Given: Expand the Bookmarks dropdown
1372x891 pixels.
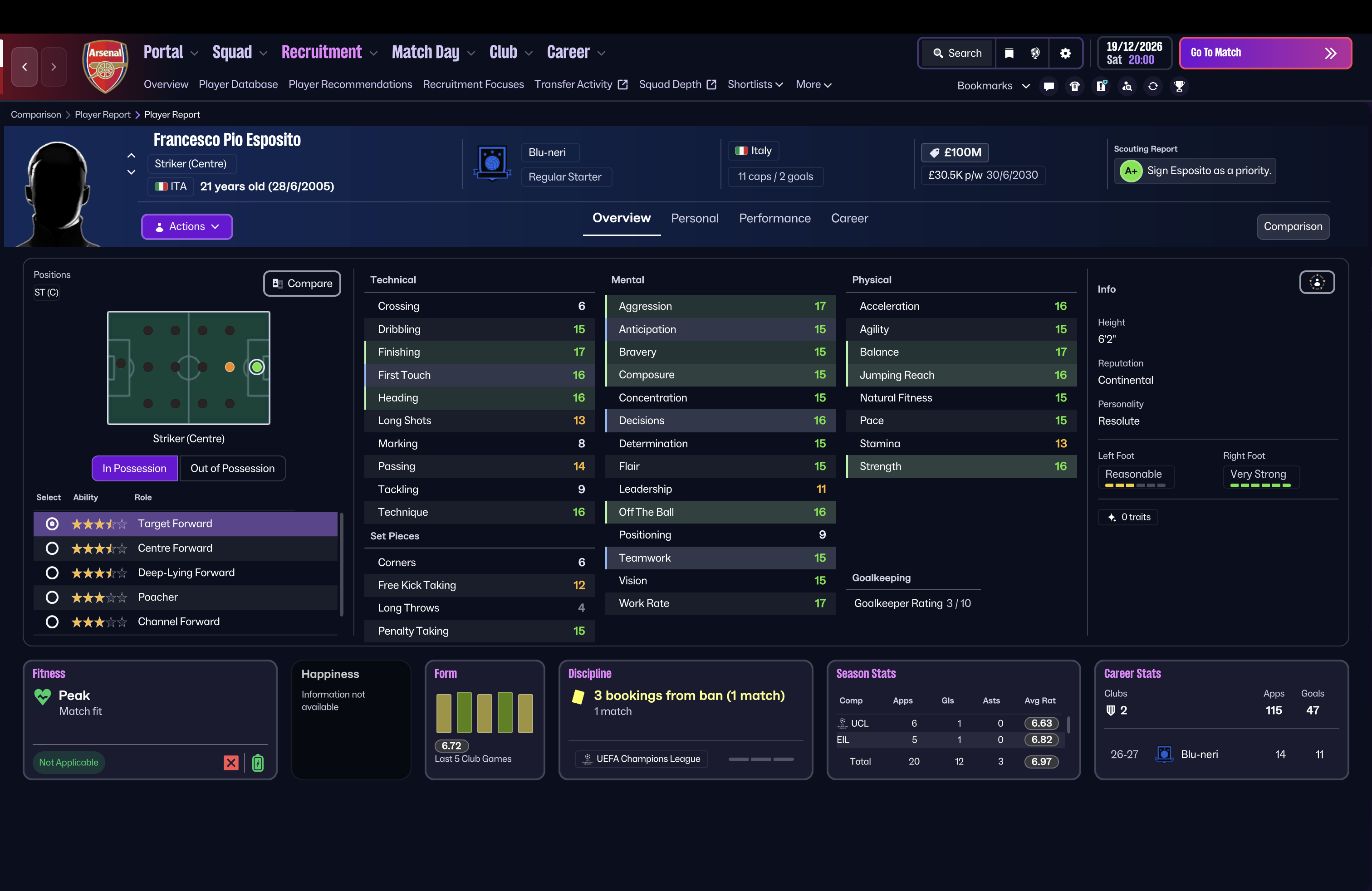Looking at the screenshot, I should pos(993,86).
